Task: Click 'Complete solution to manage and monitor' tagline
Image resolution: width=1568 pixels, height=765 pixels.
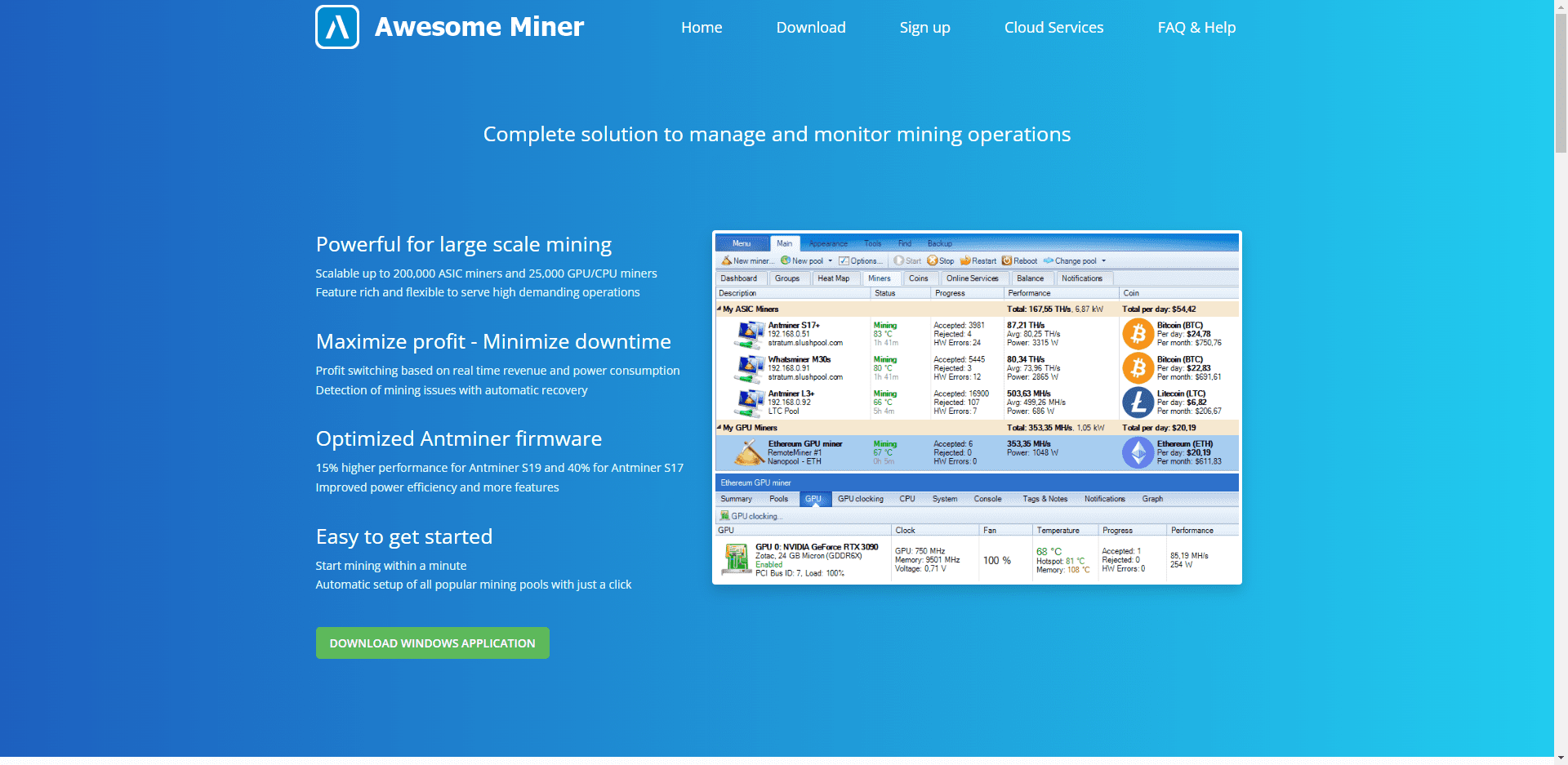Action: coord(777,134)
